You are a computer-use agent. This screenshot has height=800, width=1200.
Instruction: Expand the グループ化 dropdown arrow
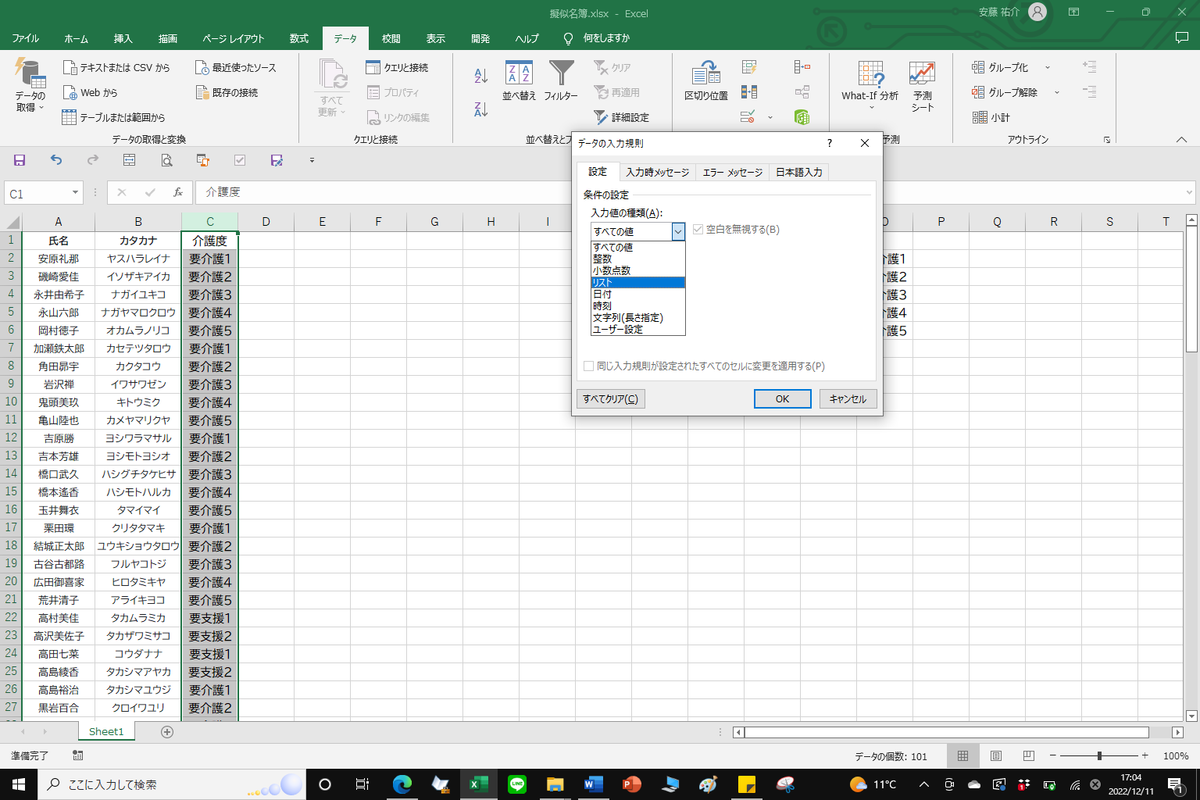[1047, 67]
